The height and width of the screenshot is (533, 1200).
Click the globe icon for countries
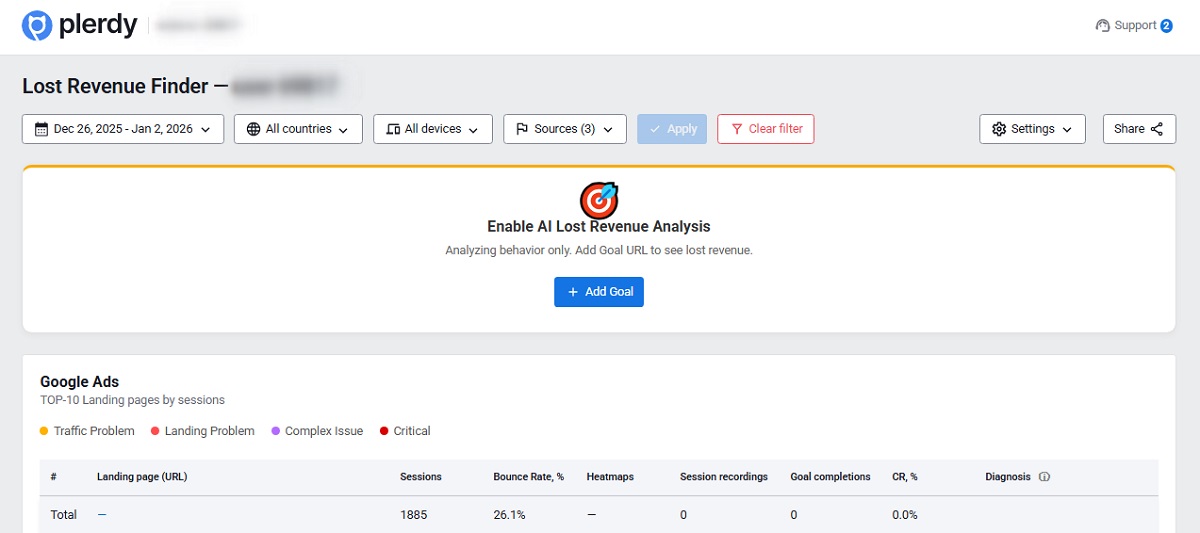point(253,129)
